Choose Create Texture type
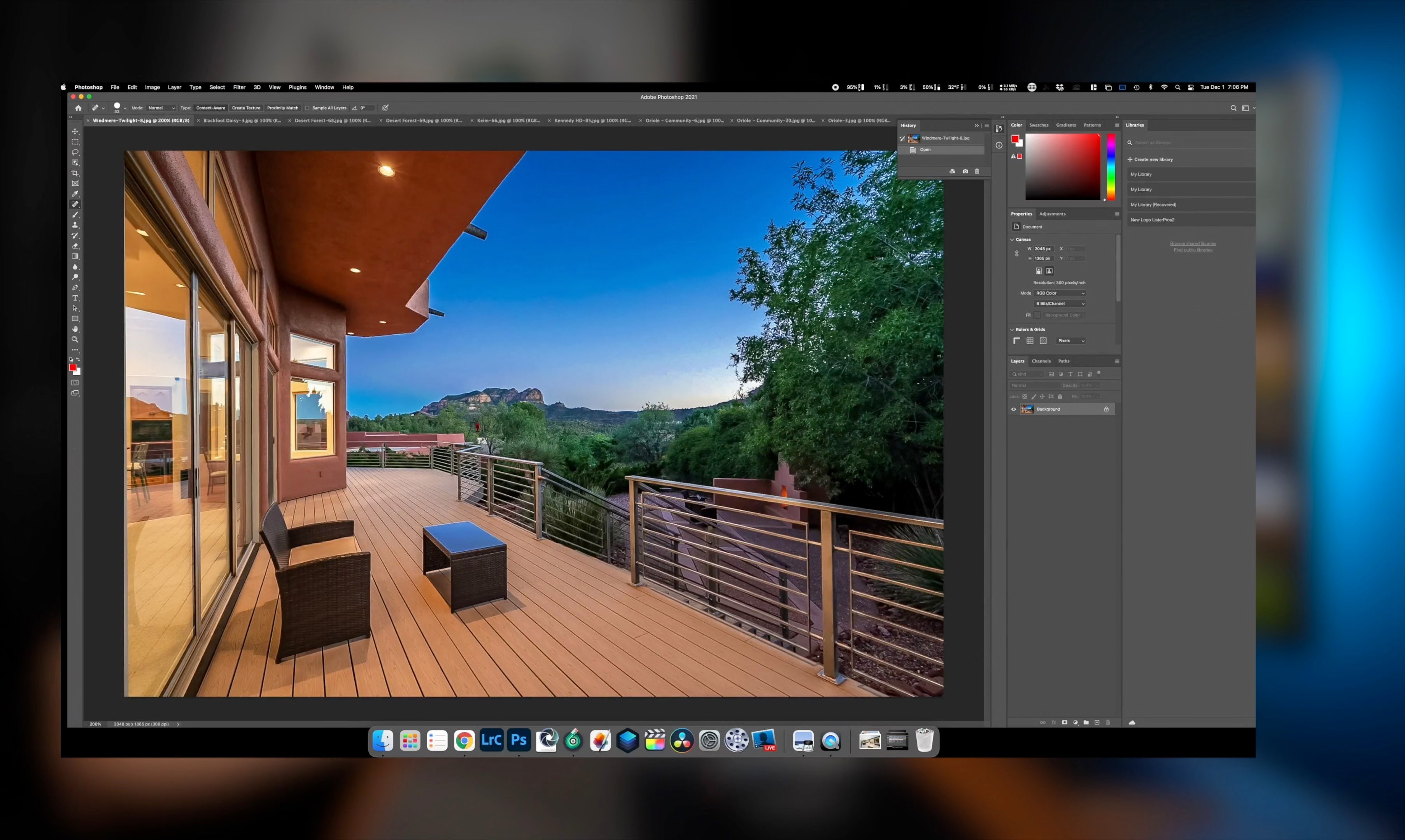 (x=246, y=108)
